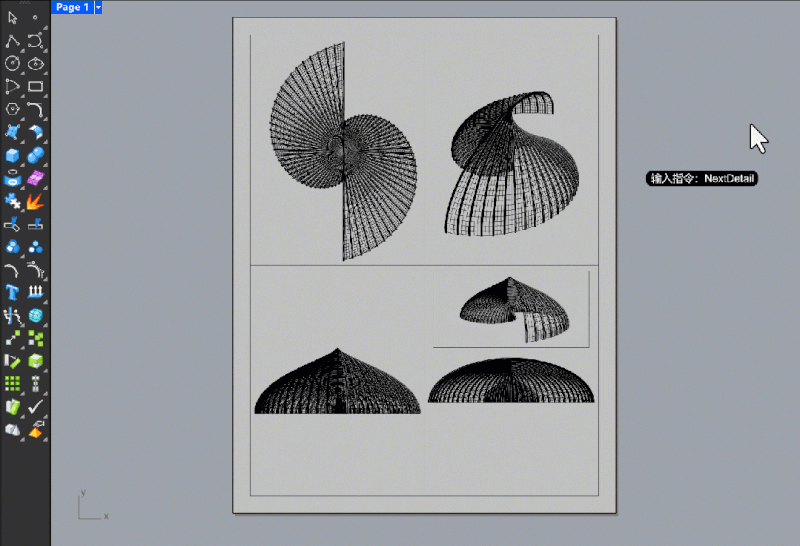Pick the hexagon Polygon tool

13,109
